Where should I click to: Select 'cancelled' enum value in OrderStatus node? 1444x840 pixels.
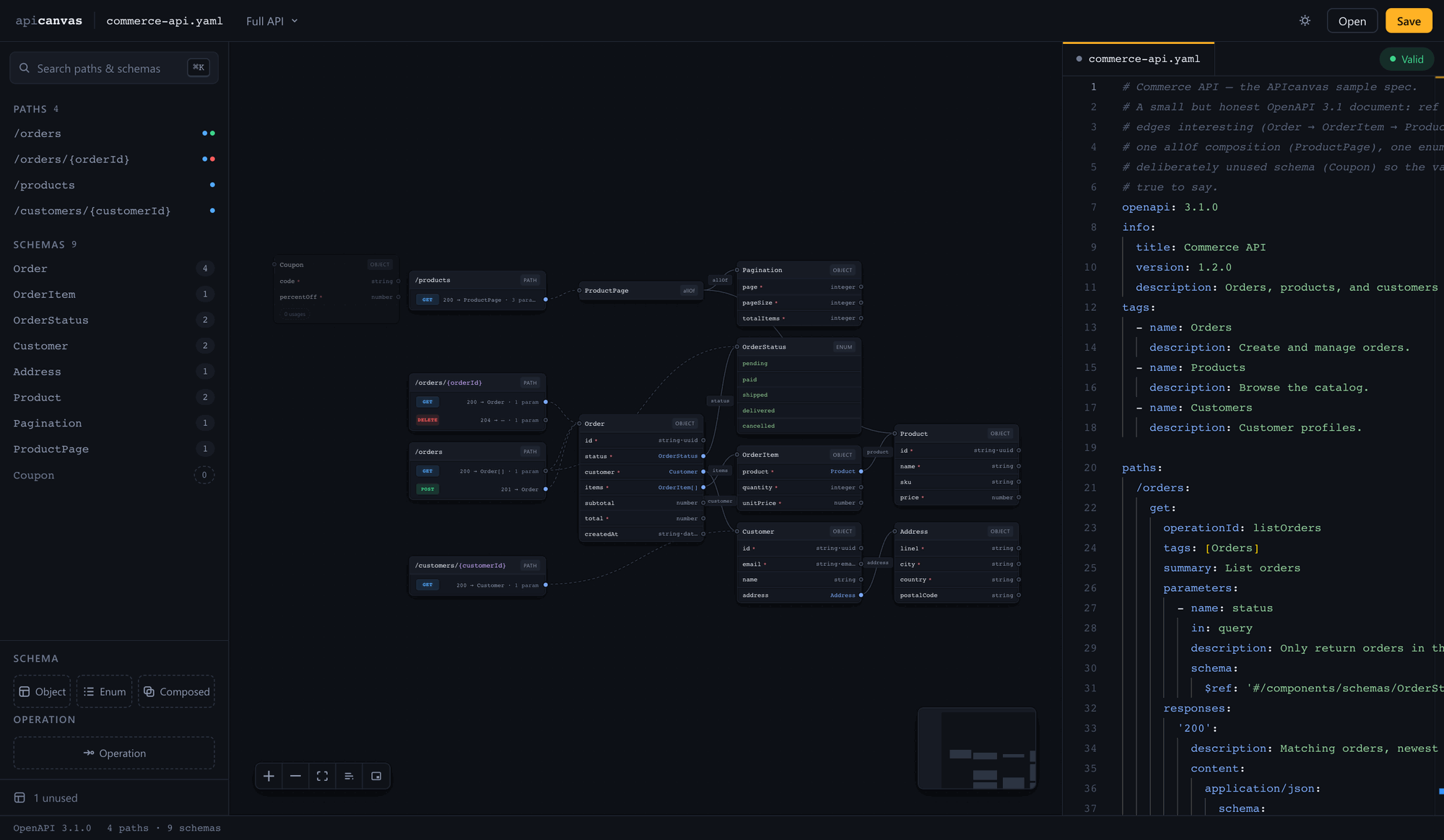pos(799,426)
